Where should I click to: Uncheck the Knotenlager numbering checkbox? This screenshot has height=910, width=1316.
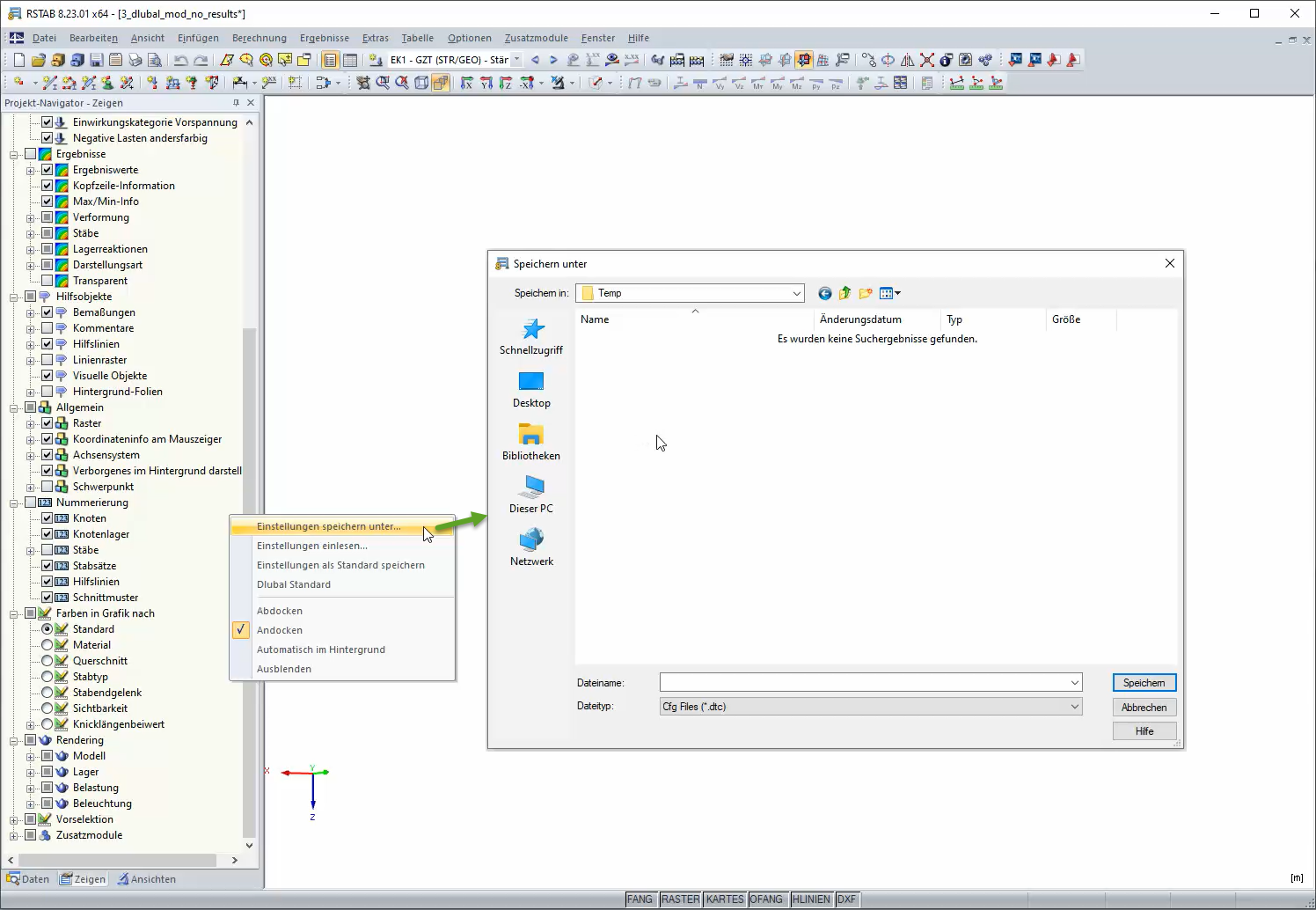[48, 534]
